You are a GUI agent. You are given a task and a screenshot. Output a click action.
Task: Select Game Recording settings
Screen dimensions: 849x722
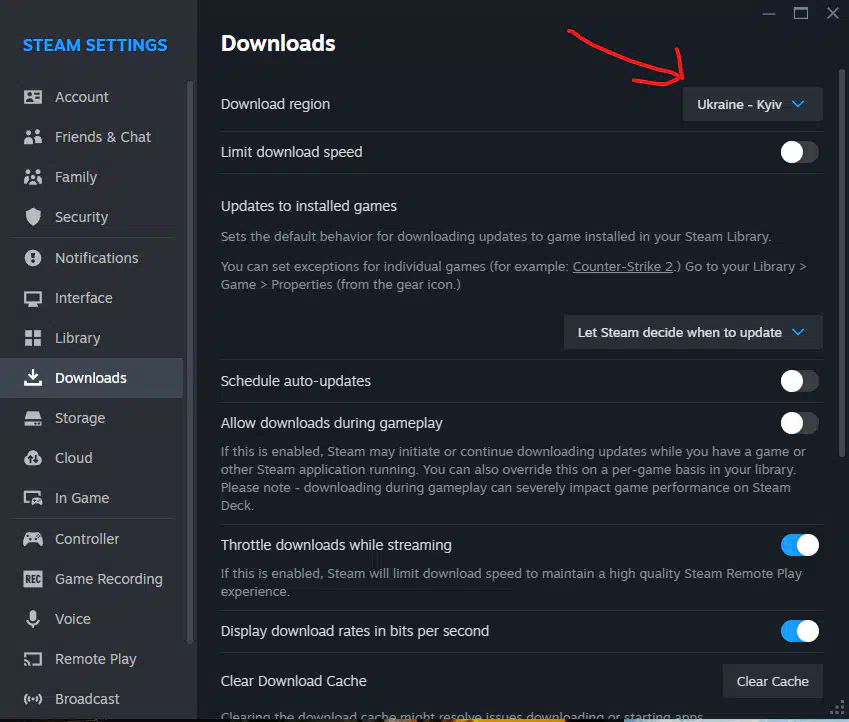tap(92, 579)
